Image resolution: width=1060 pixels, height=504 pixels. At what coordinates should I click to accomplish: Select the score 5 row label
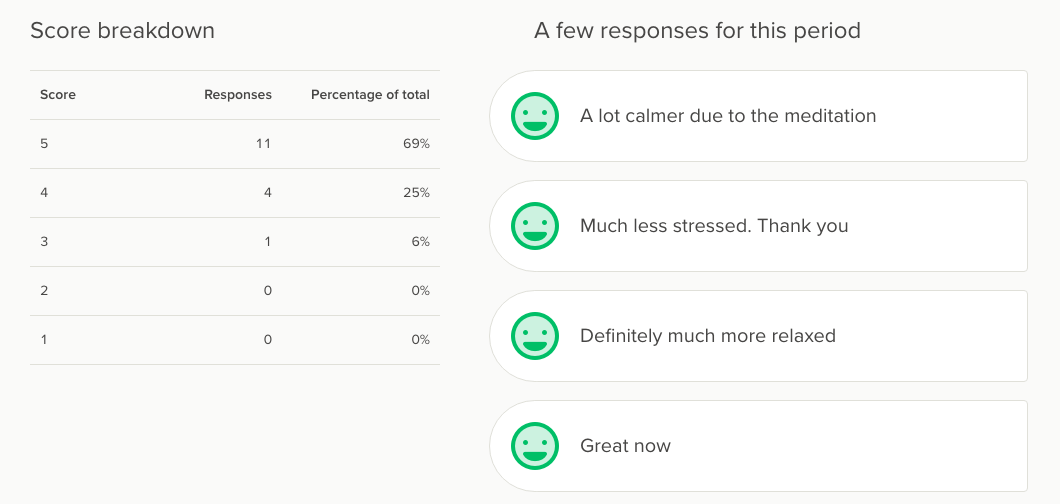click(44, 144)
